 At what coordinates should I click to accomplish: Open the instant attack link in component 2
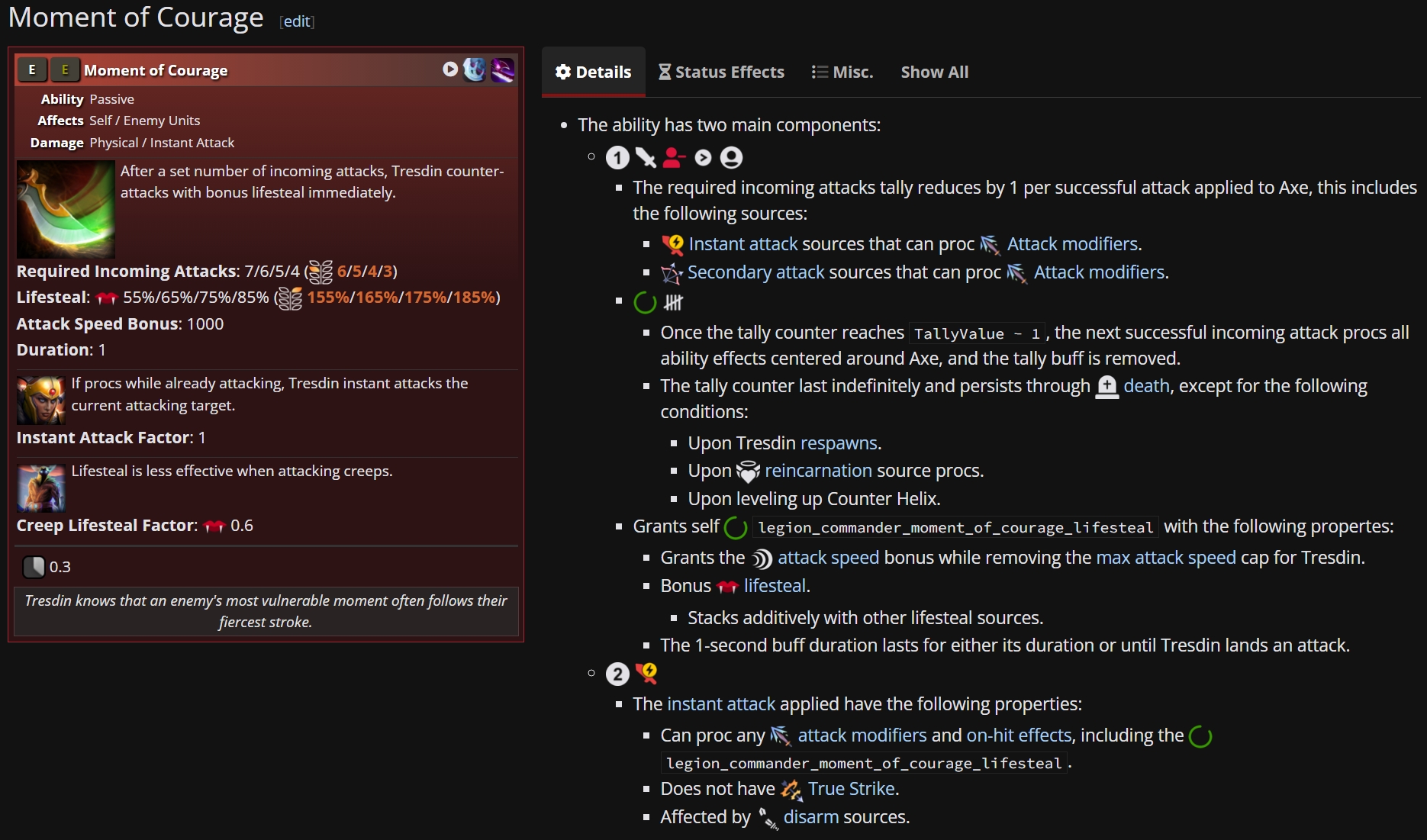coord(721,704)
